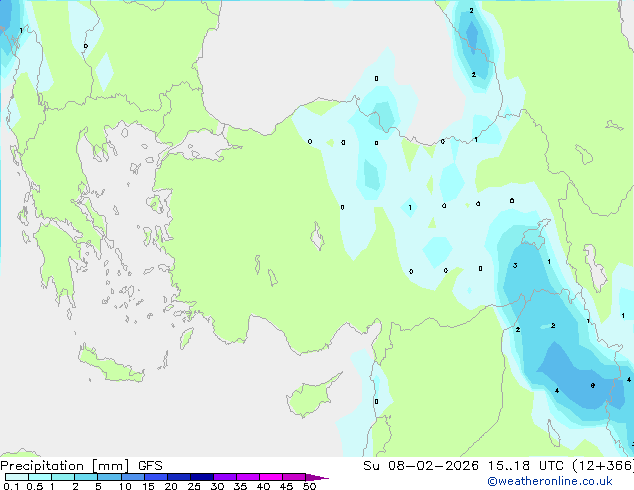
Task: Click the 25–30 mm dark navy swatch
Action: coord(202,477)
